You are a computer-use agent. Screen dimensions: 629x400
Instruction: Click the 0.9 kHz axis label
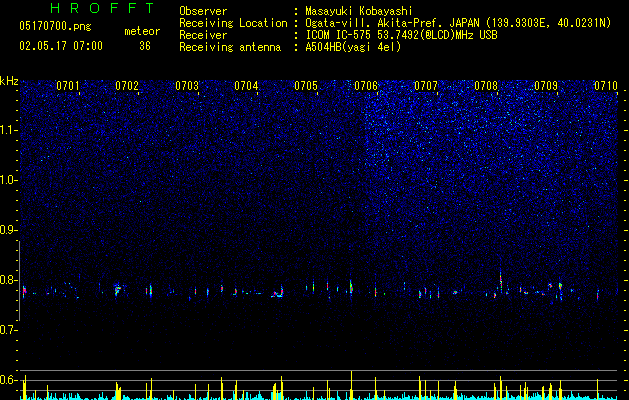click(8, 230)
